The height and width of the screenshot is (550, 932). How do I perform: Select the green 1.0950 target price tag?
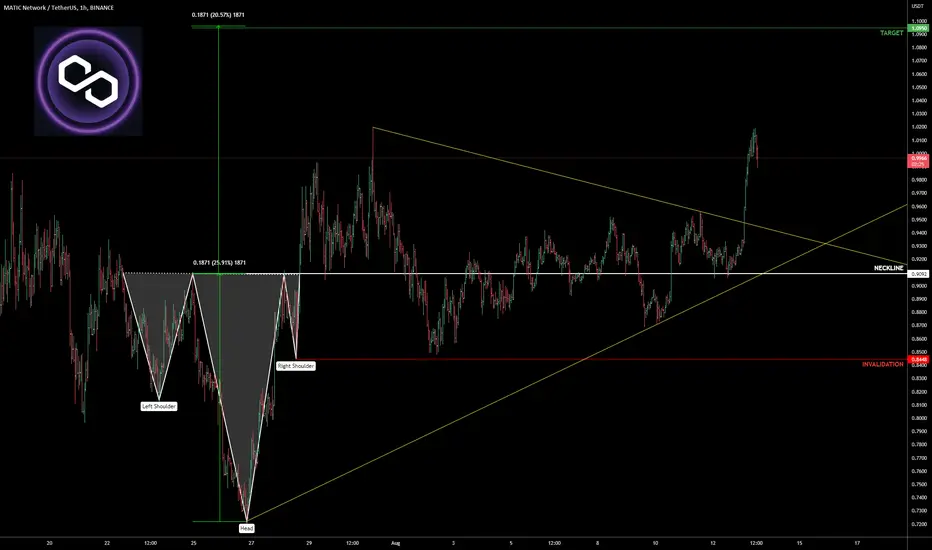(x=919, y=28)
